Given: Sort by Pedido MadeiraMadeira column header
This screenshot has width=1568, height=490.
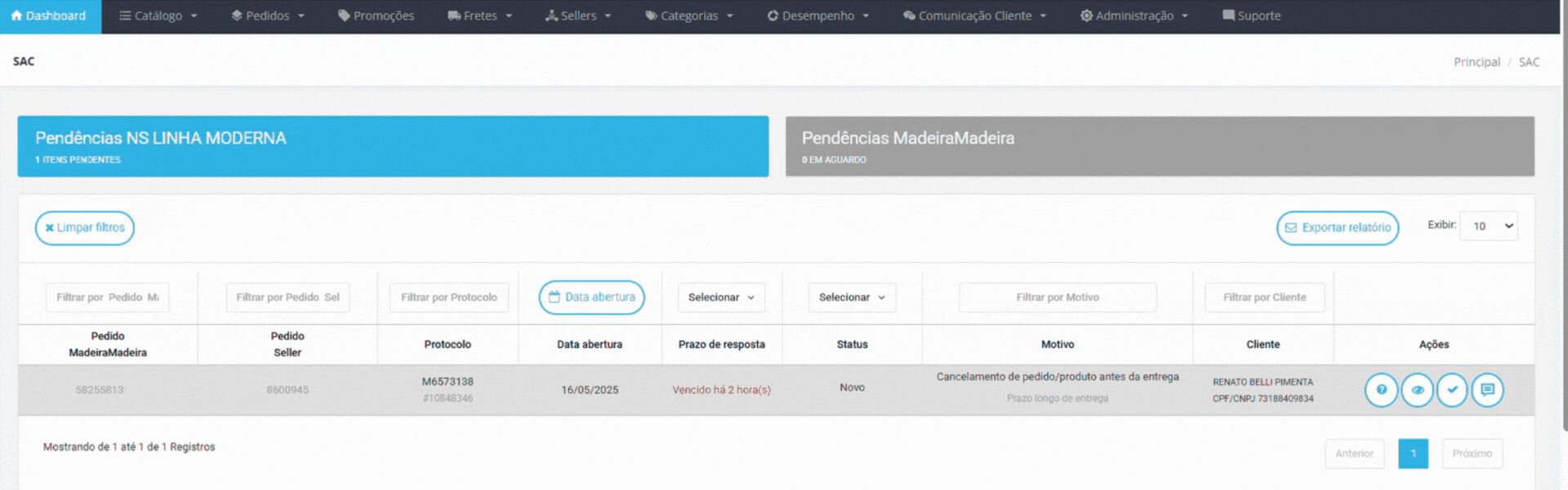Looking at the screenshot, I should 108,345.
